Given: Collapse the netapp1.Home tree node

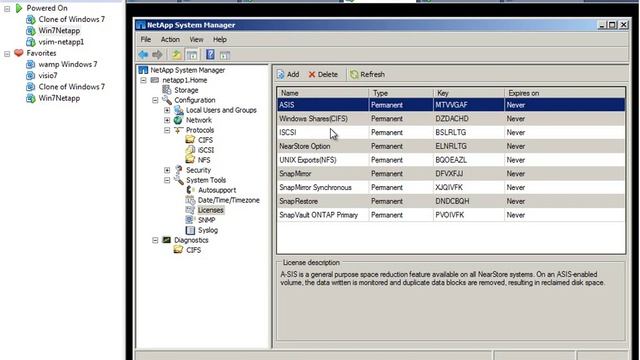Looking at the screenshot, I should point(143,80).
